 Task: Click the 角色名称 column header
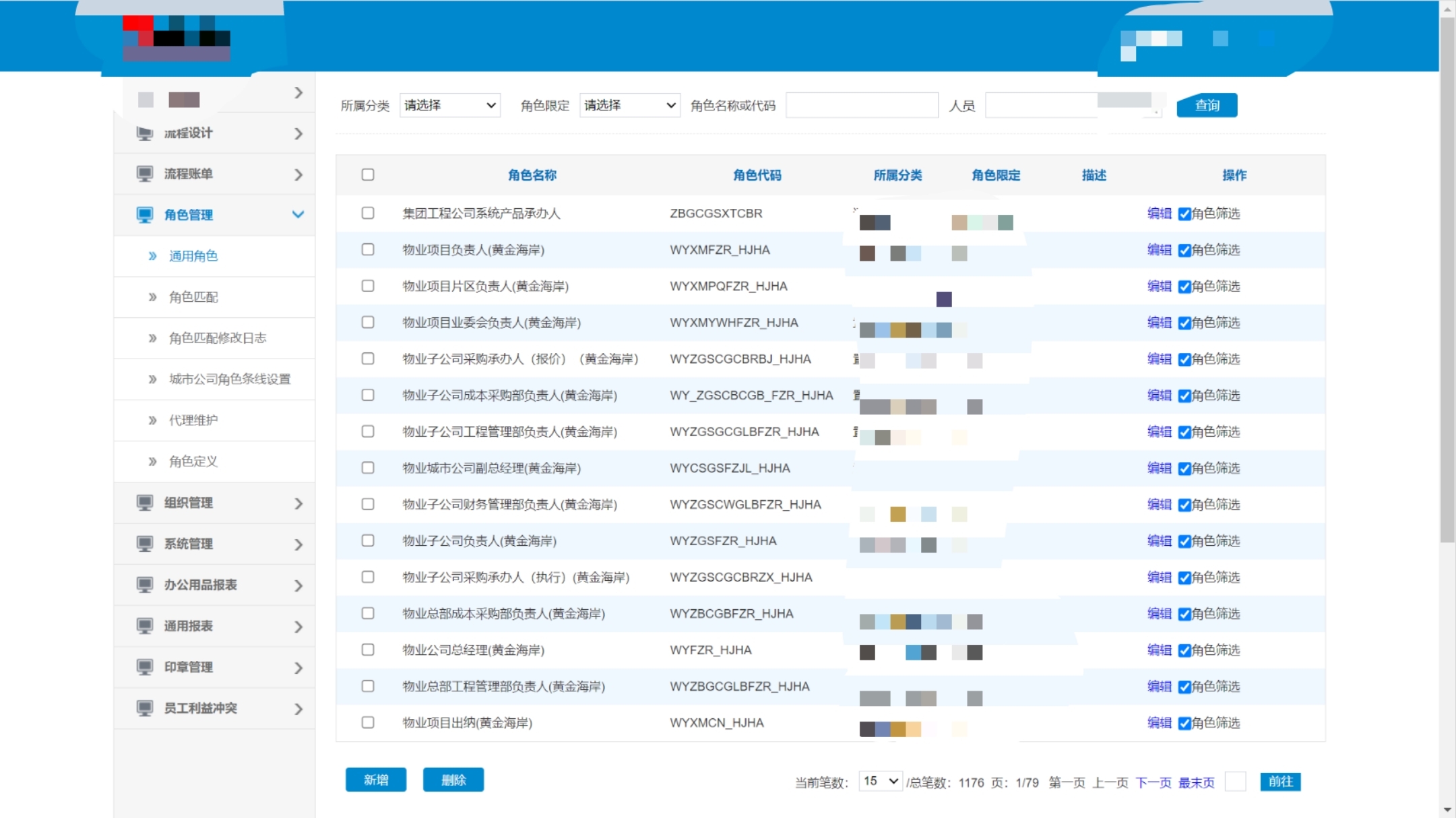tap(532, 175)
